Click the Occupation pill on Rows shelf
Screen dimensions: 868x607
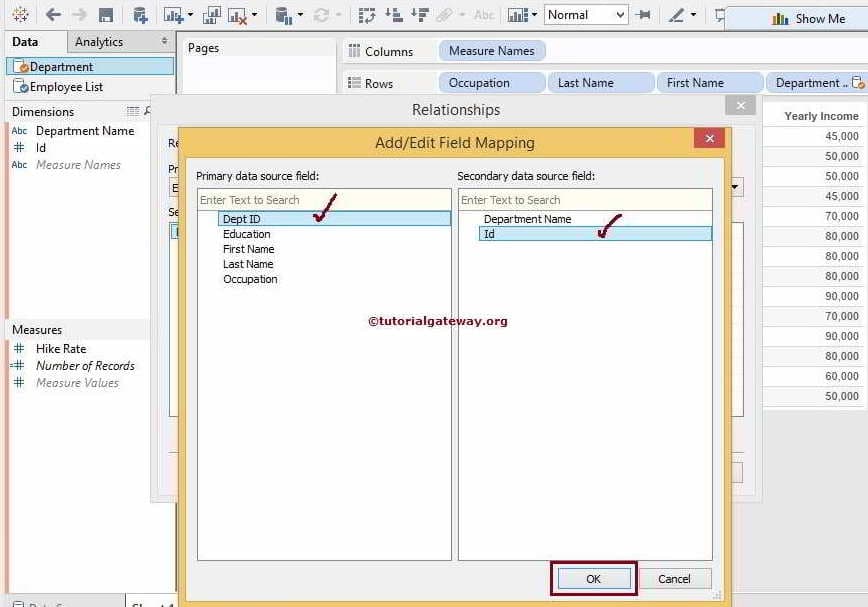point(490,82)
